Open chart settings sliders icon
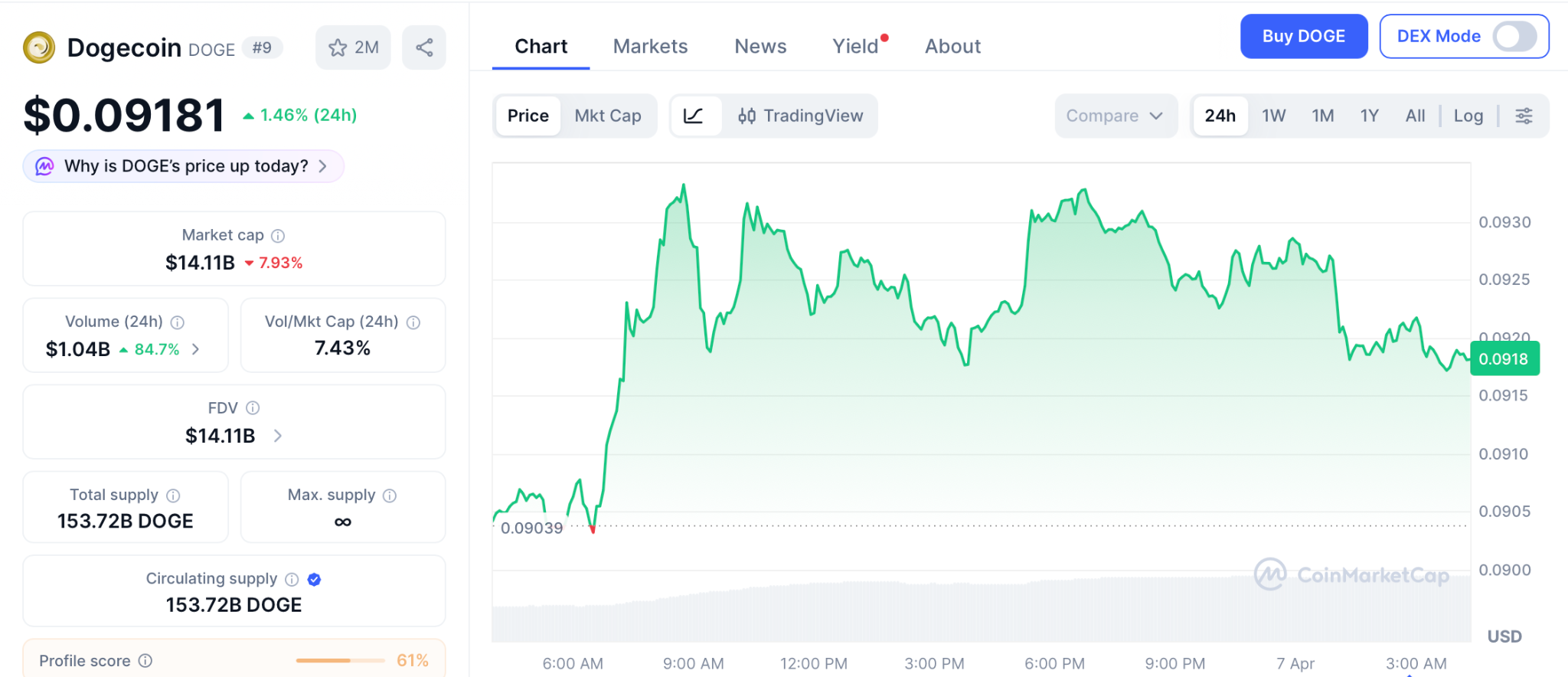Viewport: 1568px width, 677px height. pos(1524,116)
